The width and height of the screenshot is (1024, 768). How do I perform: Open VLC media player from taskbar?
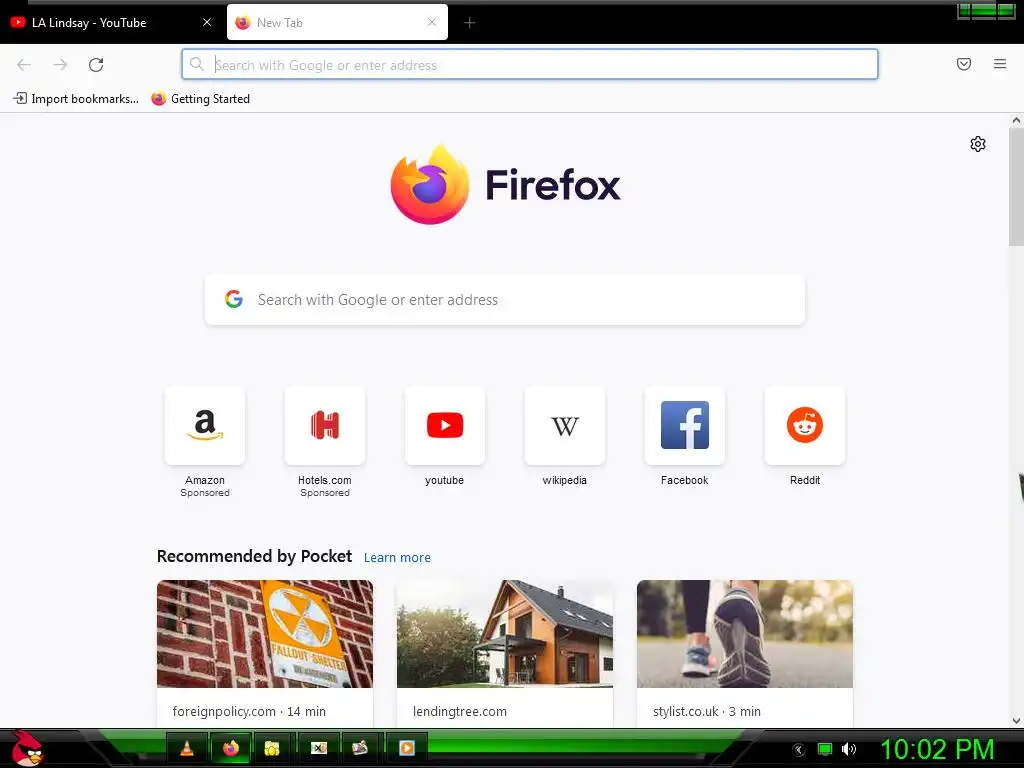coord(187,748)
